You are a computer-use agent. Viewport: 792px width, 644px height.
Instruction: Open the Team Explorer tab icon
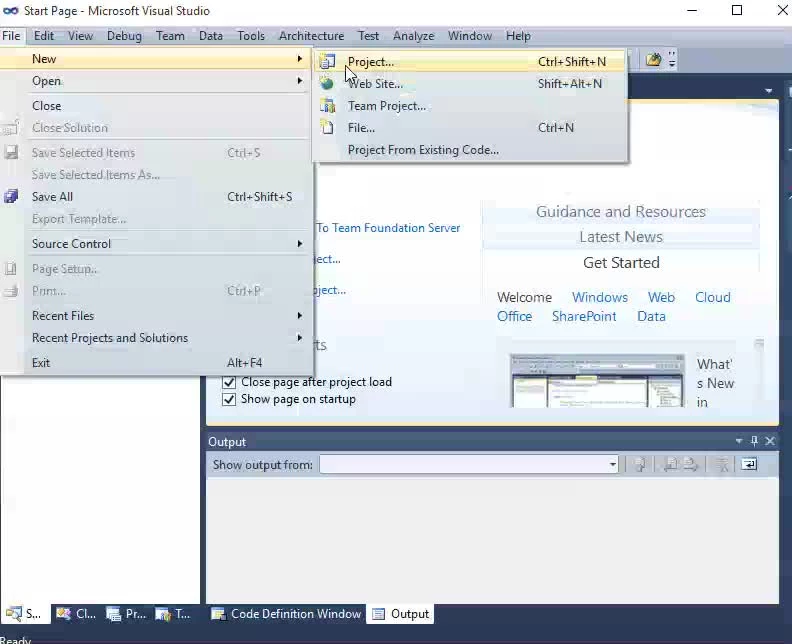point(163,614)
